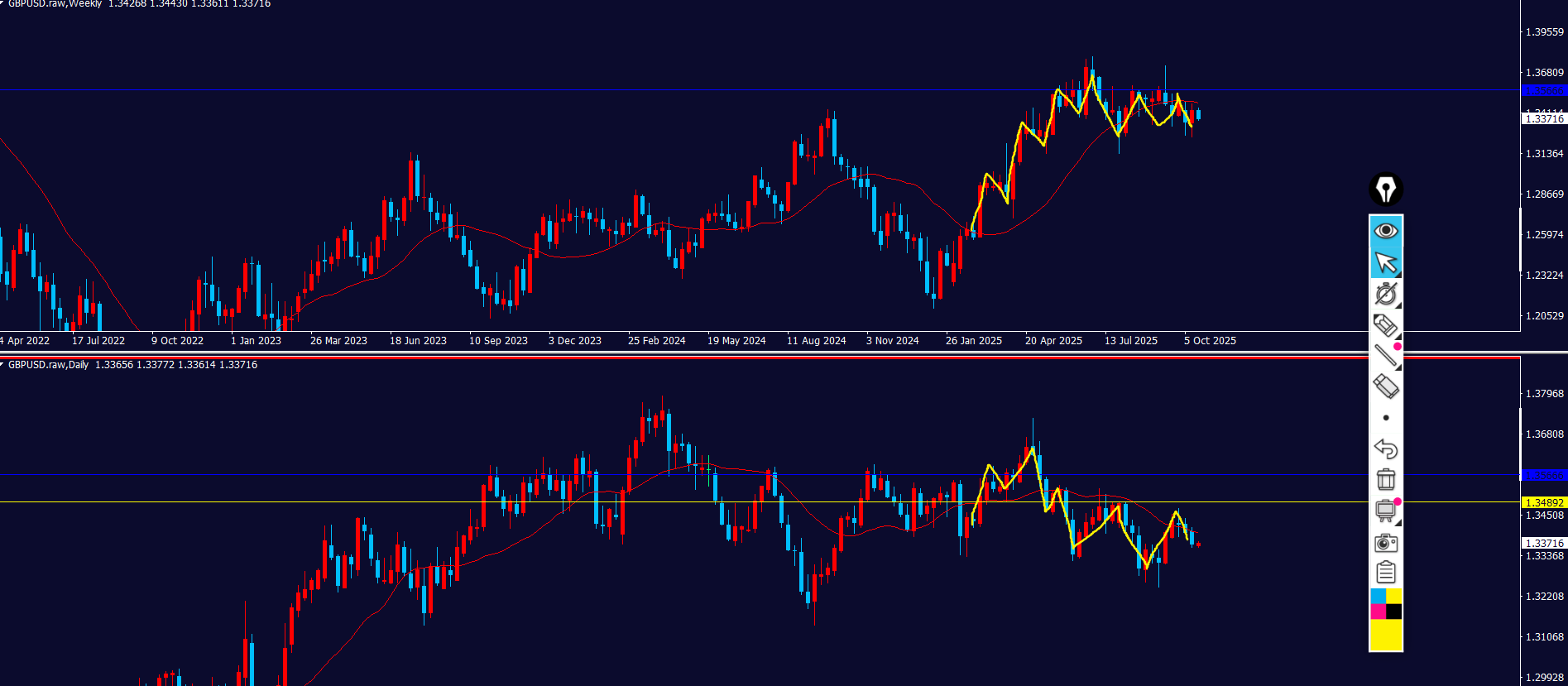Pick the small dot brush size
Viewport: 1568px width, 686px height.
1386,418
